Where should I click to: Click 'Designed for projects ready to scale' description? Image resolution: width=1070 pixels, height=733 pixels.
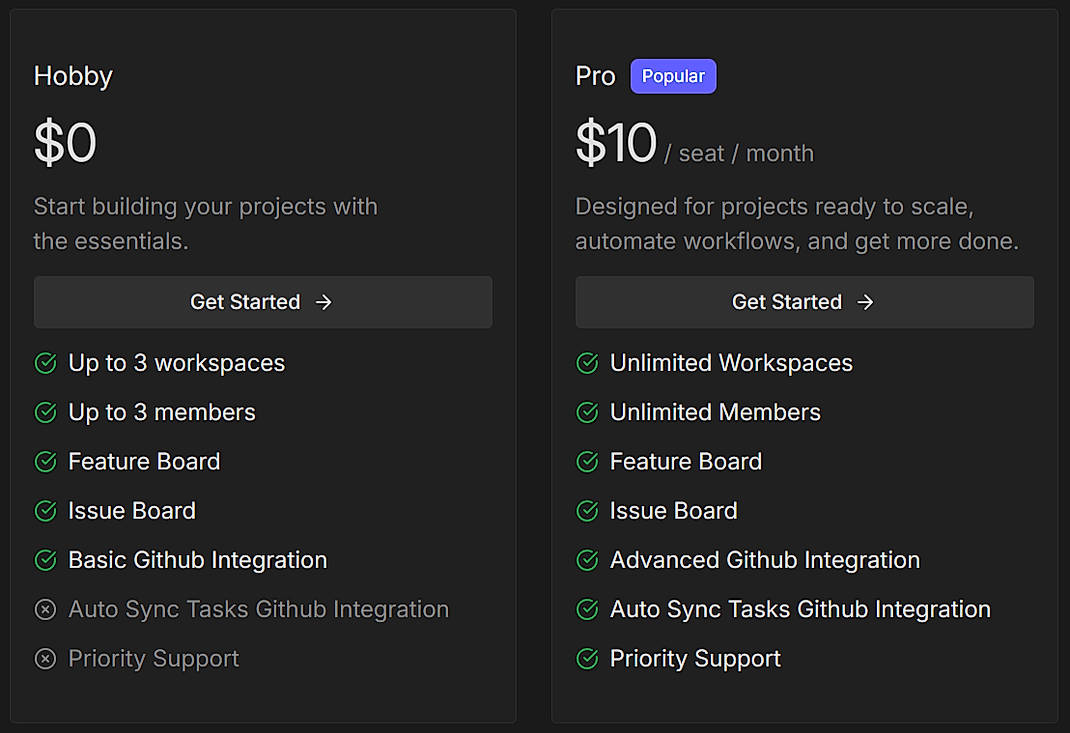tap(797, 224)
